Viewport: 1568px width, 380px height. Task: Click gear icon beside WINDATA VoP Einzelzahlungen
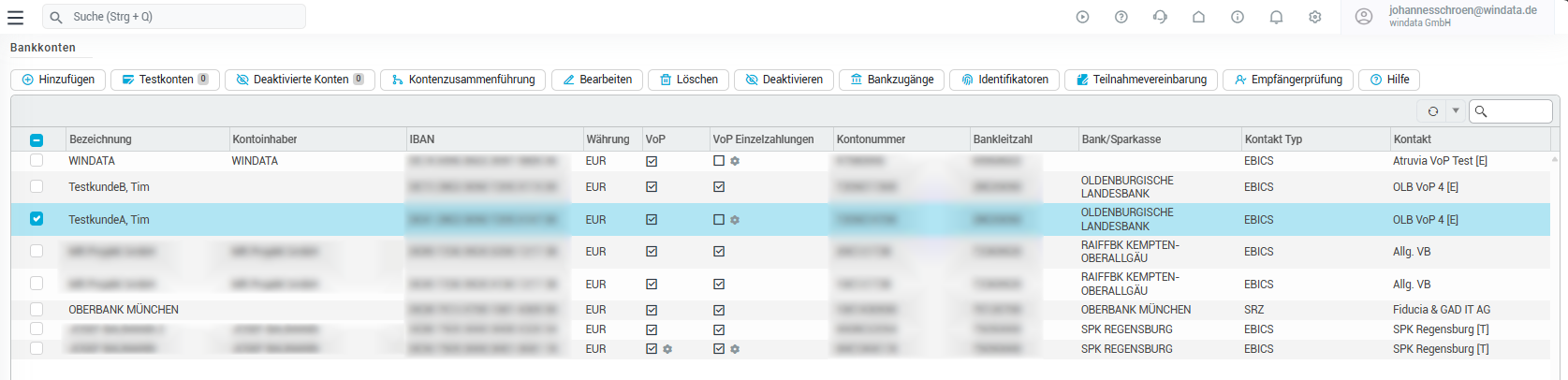[x=735, y=161]
